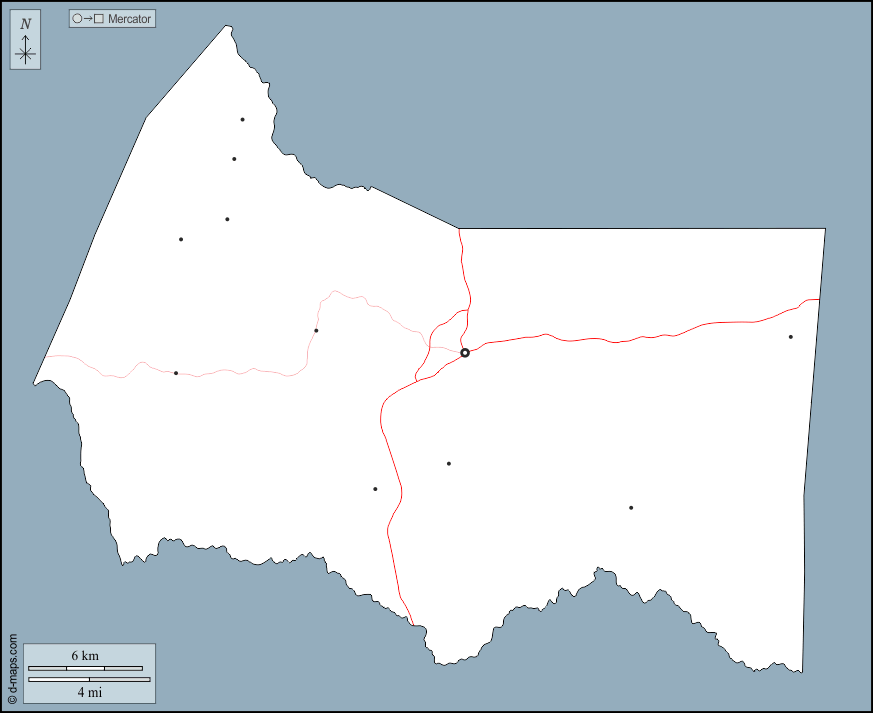Click the Mercator projection label
The height and width of the screenshot is (713, 873).
130,19
